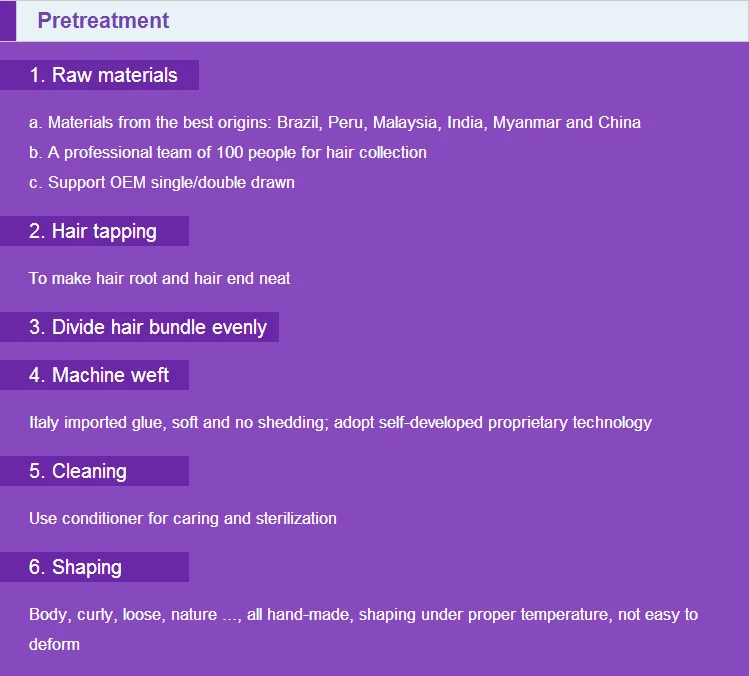Select 'Use conditioner for caring and sterilization'

(182, 519)
